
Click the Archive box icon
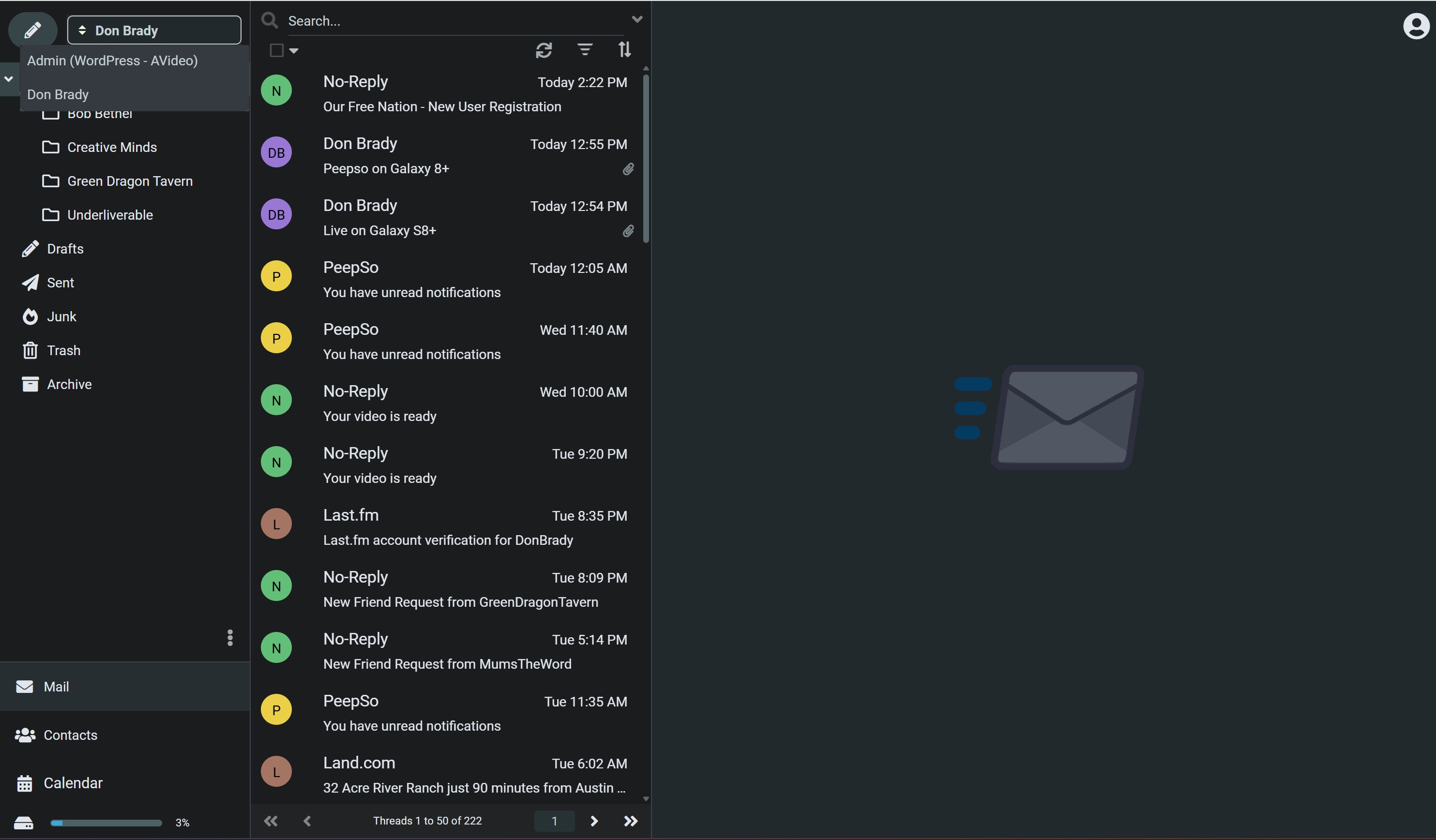[x=30, y=384]
